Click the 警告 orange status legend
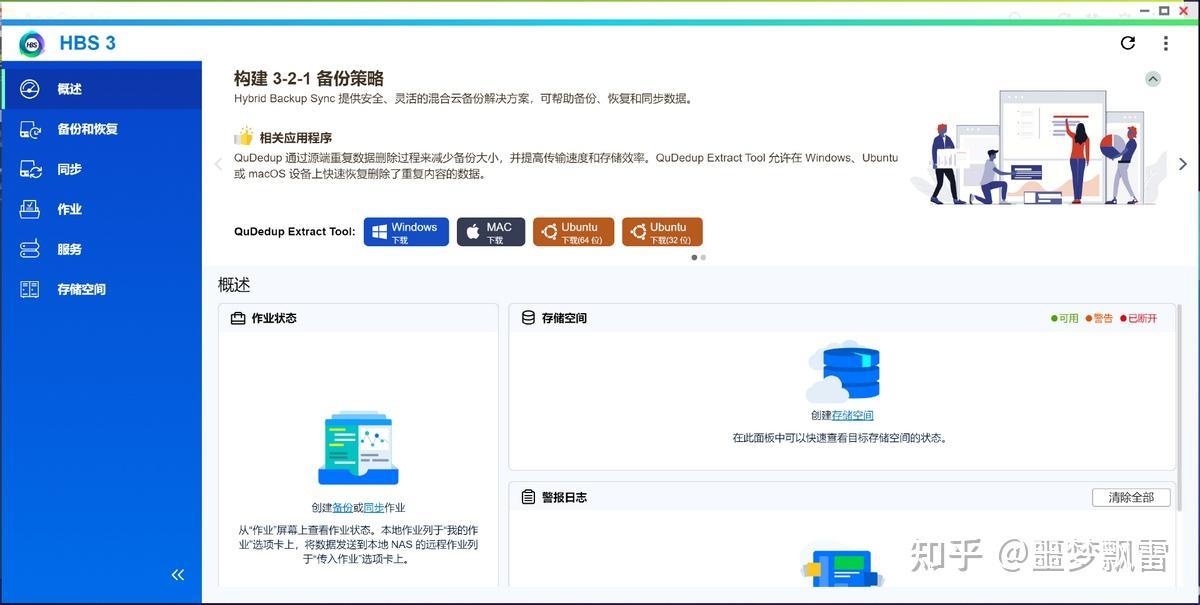This screenshot has height=605, width=1200. [1099, 318]
